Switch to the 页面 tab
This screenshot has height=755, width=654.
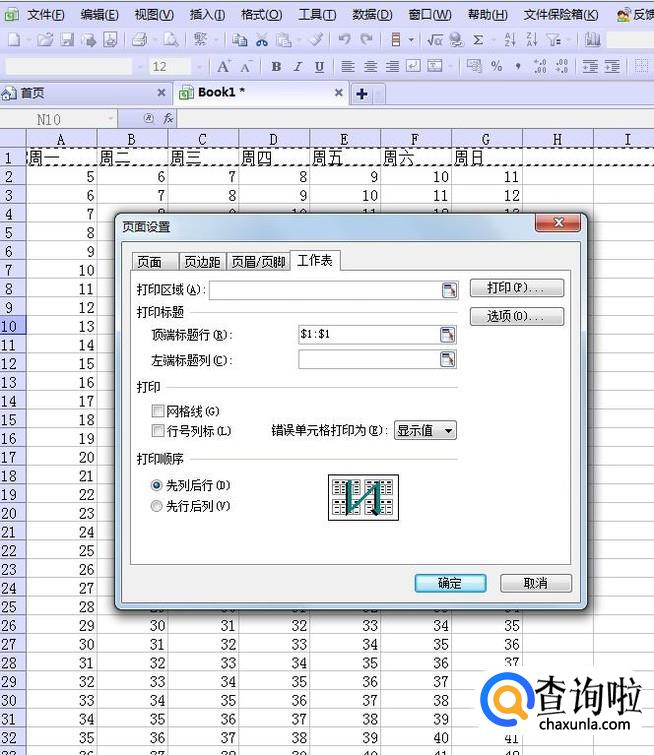(x=155, y=262)
